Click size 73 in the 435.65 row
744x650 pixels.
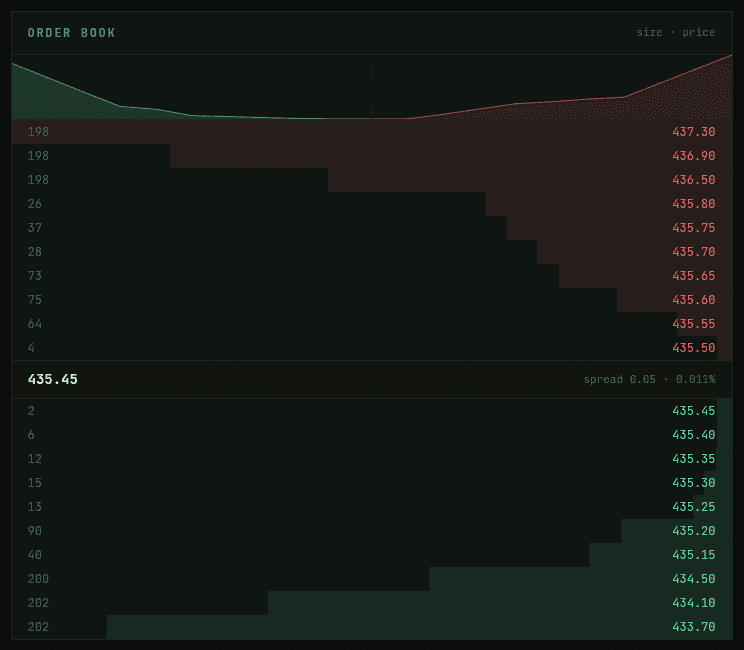pyautogui.click(x=35, y=276)
